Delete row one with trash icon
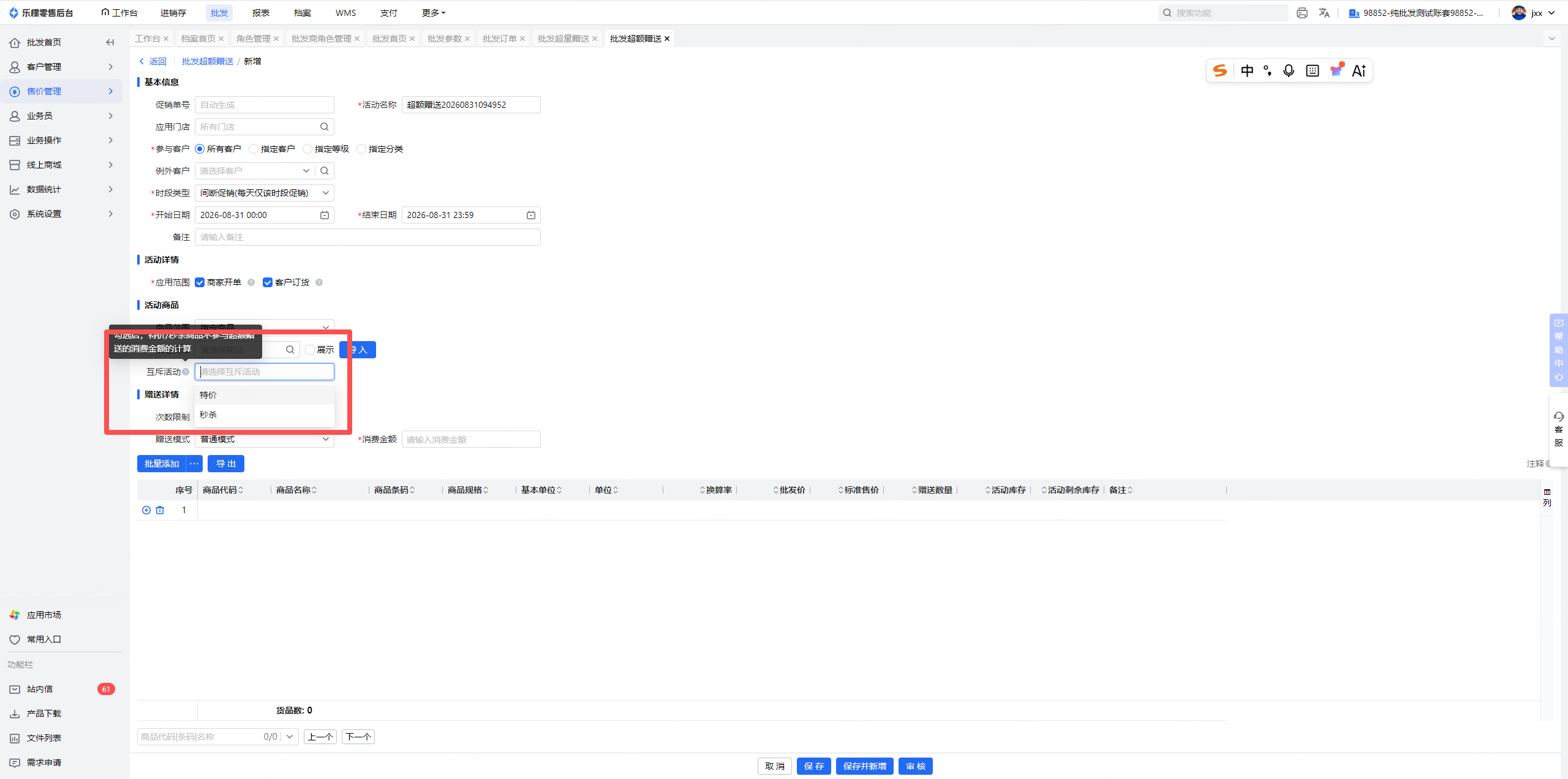The height and width of the screenshot is (779, 1568). point(160,510)
